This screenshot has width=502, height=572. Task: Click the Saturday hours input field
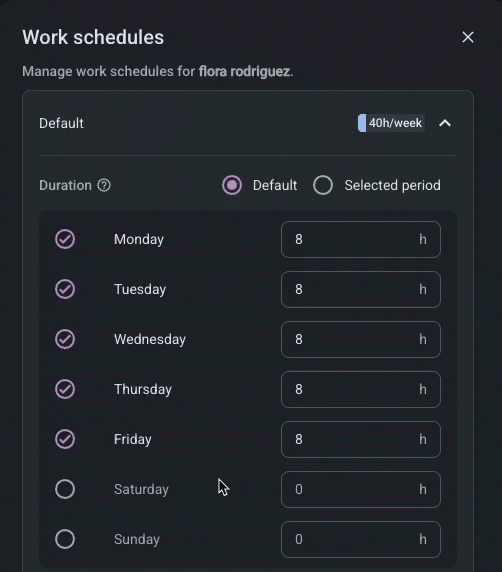361,489
